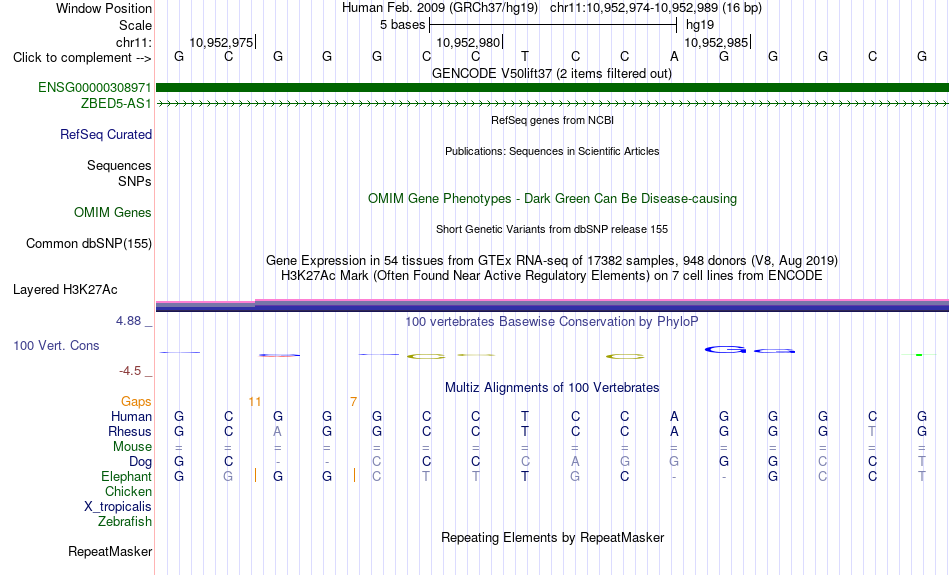
Task: Select the Zebrafish species label
Action: (125, 522)
